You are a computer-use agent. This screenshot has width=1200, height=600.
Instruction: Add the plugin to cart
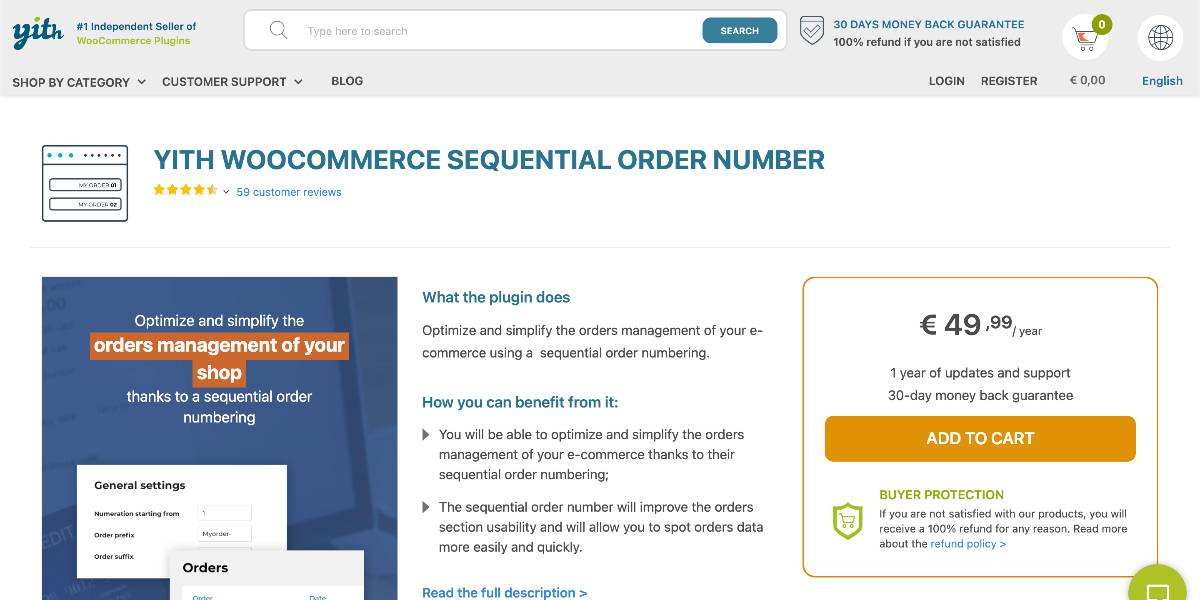pos(980,439)
